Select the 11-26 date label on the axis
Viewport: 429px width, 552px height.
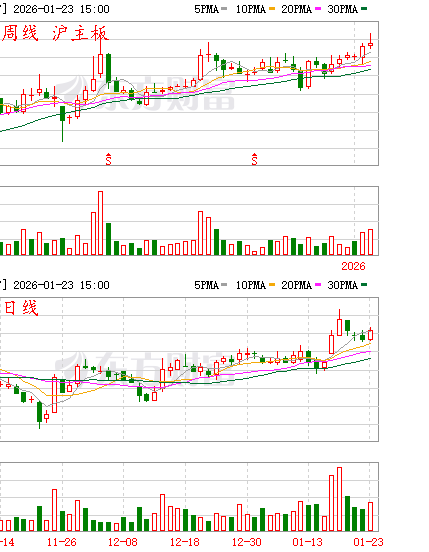tap(62, 542)
